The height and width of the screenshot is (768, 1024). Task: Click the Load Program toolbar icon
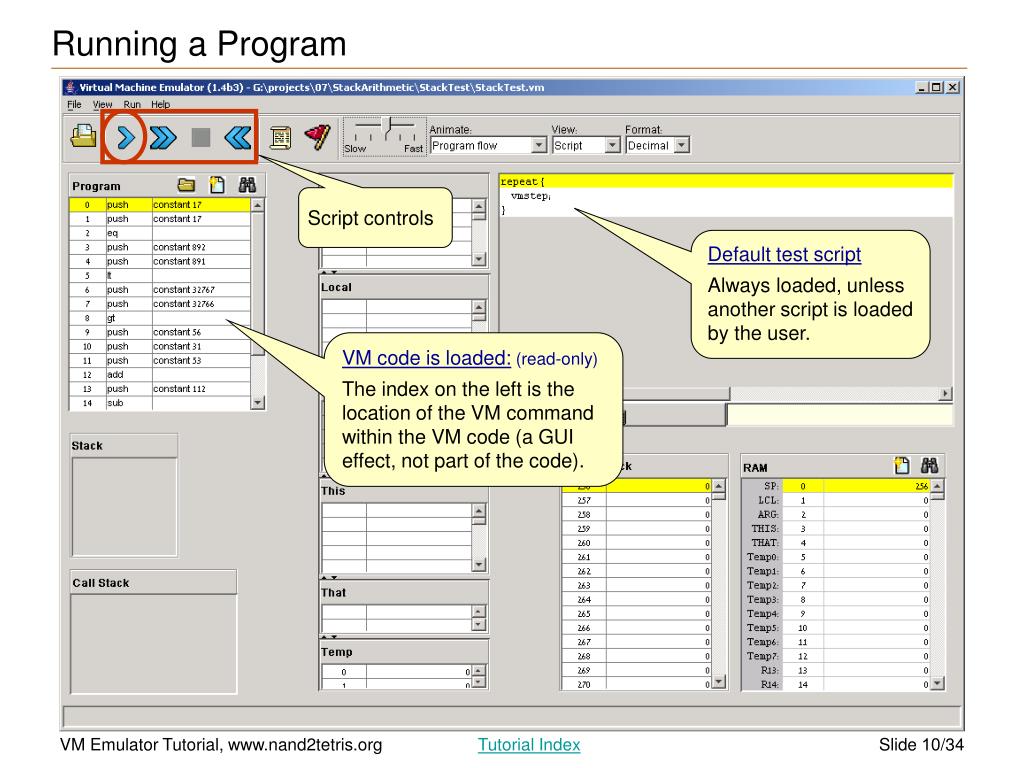click(84, 136)
